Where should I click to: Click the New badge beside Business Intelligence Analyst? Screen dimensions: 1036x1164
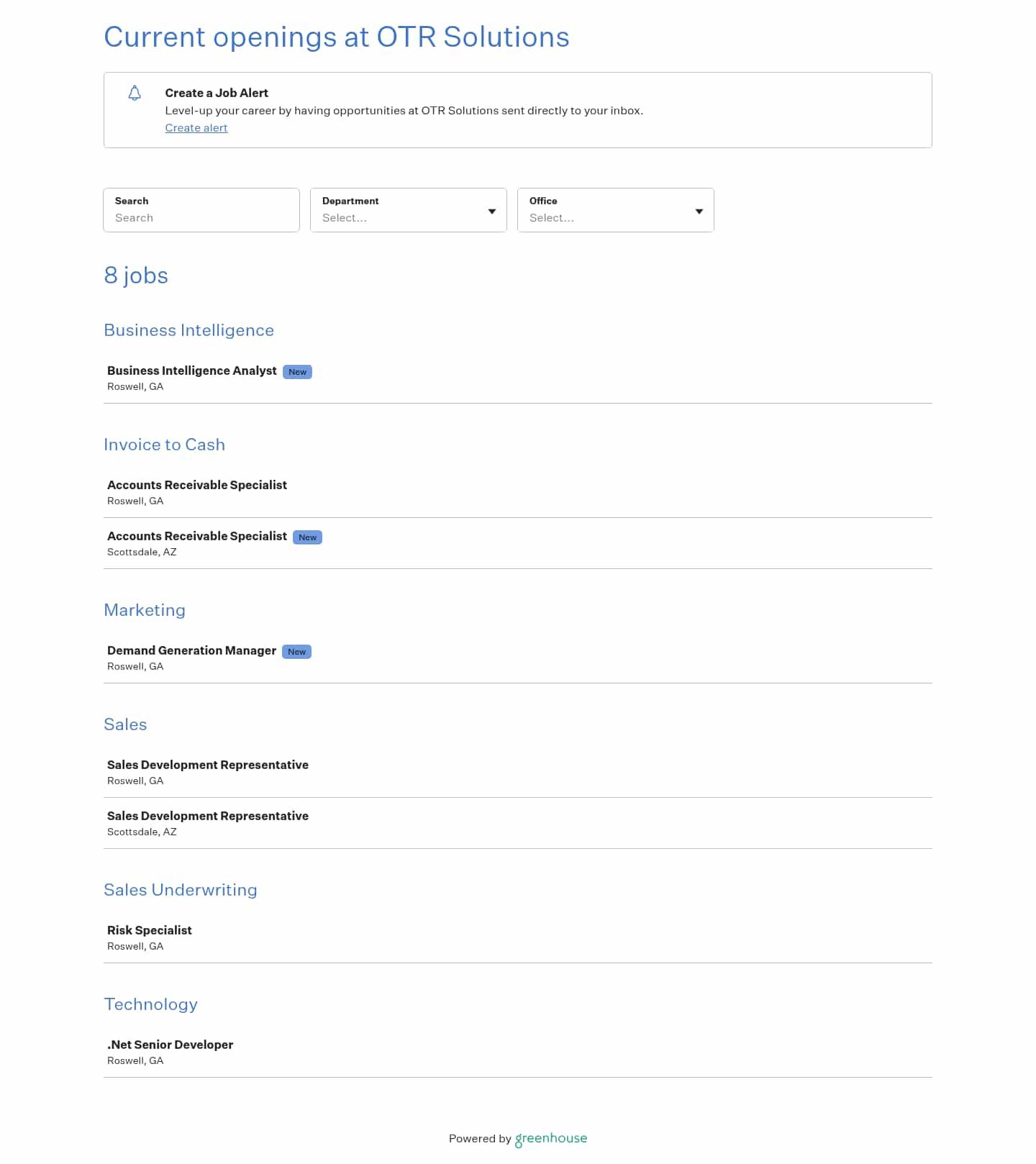pyautogui.click(x=297, y=372)
